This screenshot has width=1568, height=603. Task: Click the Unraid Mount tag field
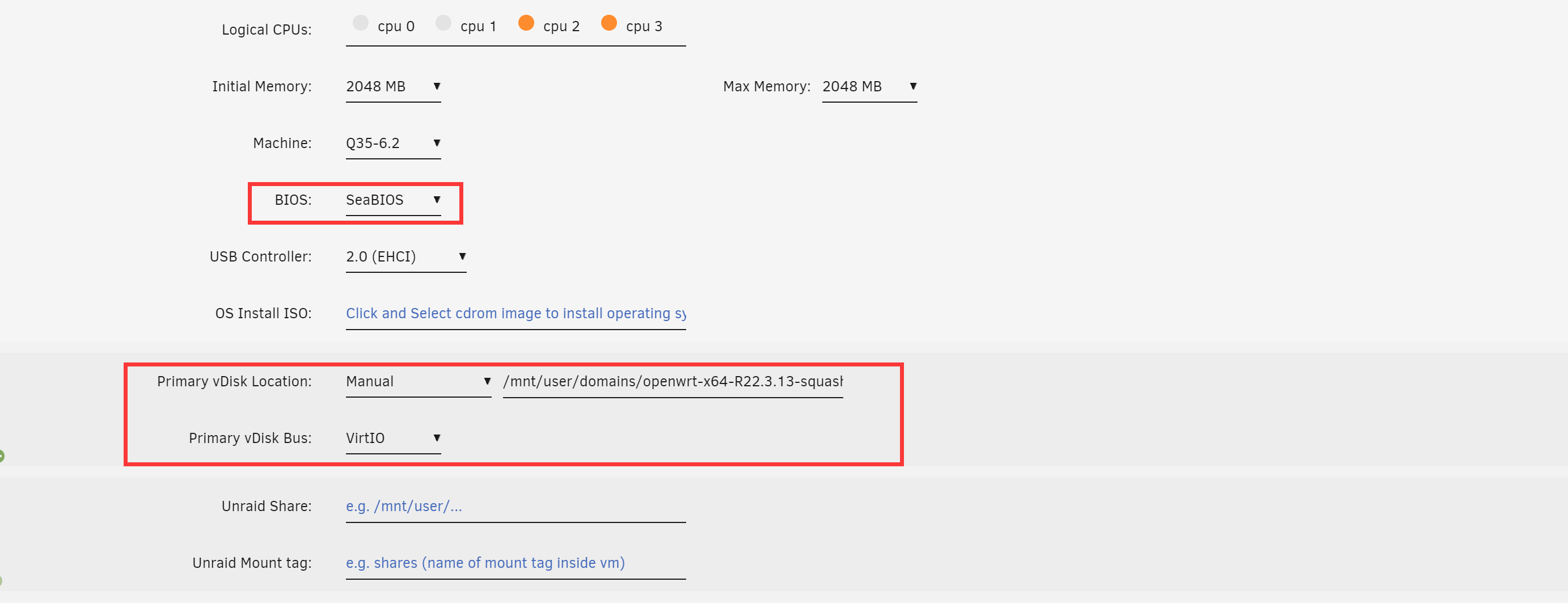pyautogui.click(x=515, y=563)
